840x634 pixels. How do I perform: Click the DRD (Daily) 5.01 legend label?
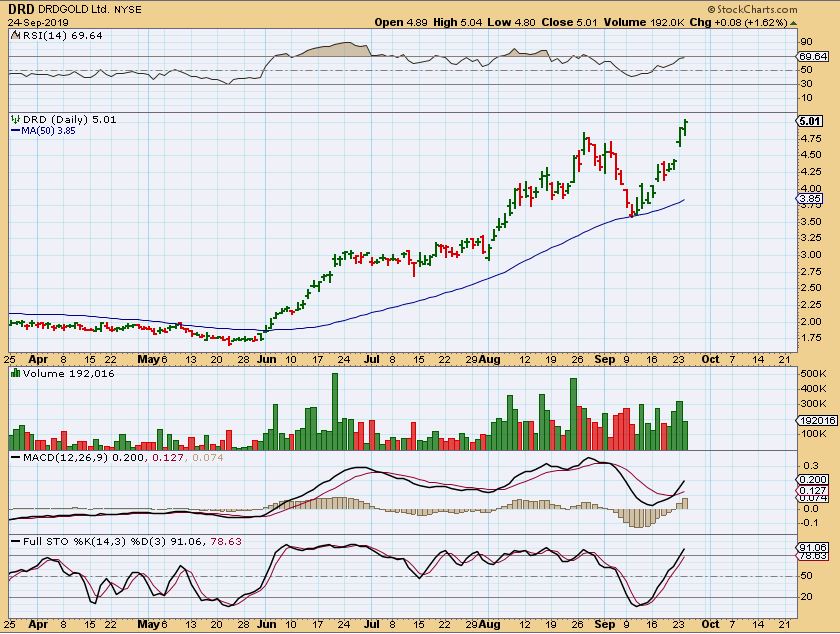(69, 120)
